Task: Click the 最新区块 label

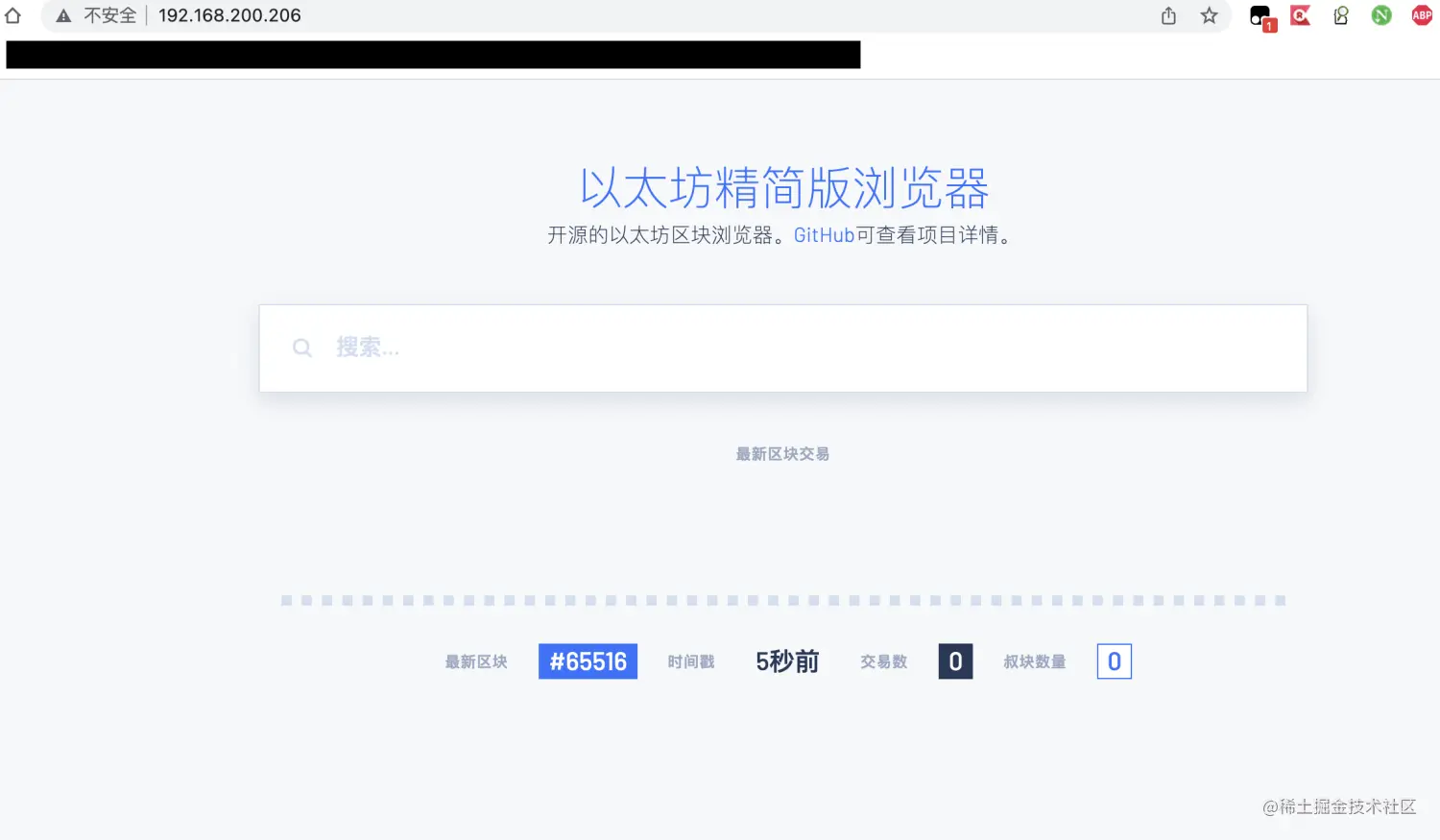Action: [476, 661]
